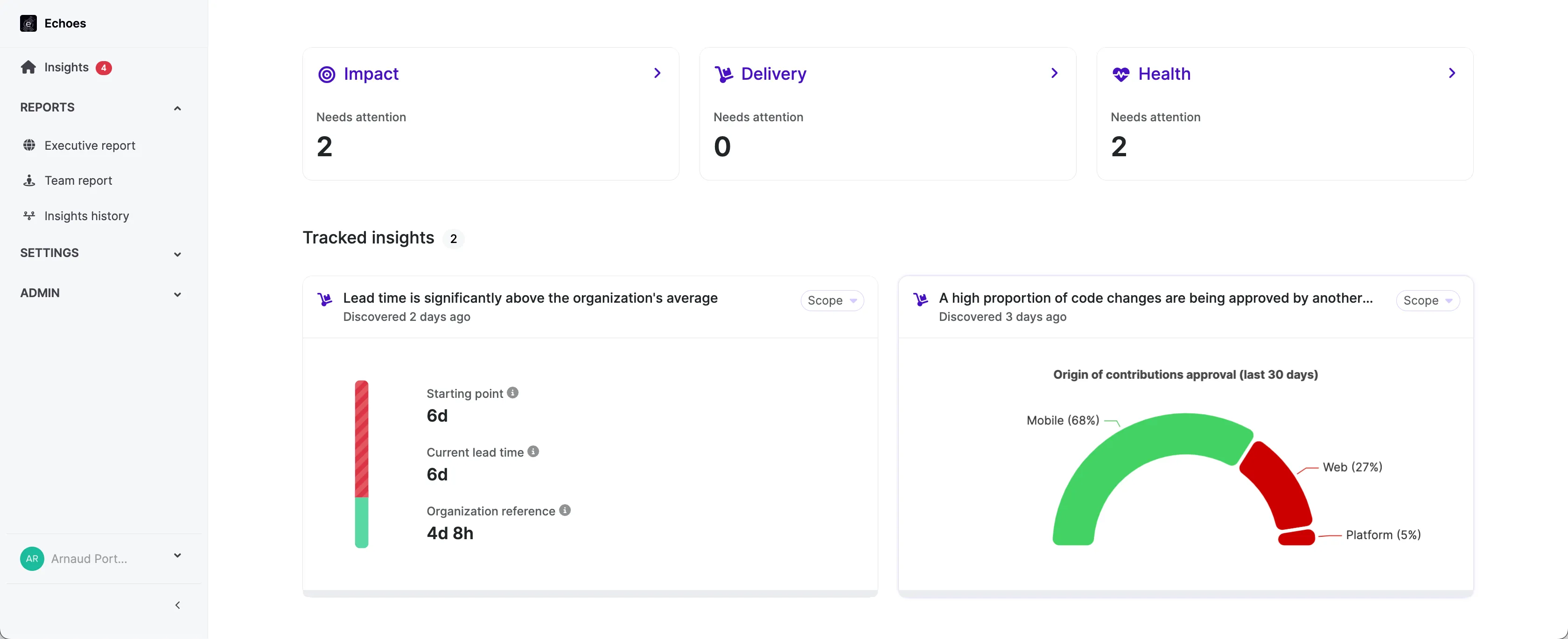The image size is (1568, 639).
Task: Open the Impact card arrow
Action: [658, 73]
